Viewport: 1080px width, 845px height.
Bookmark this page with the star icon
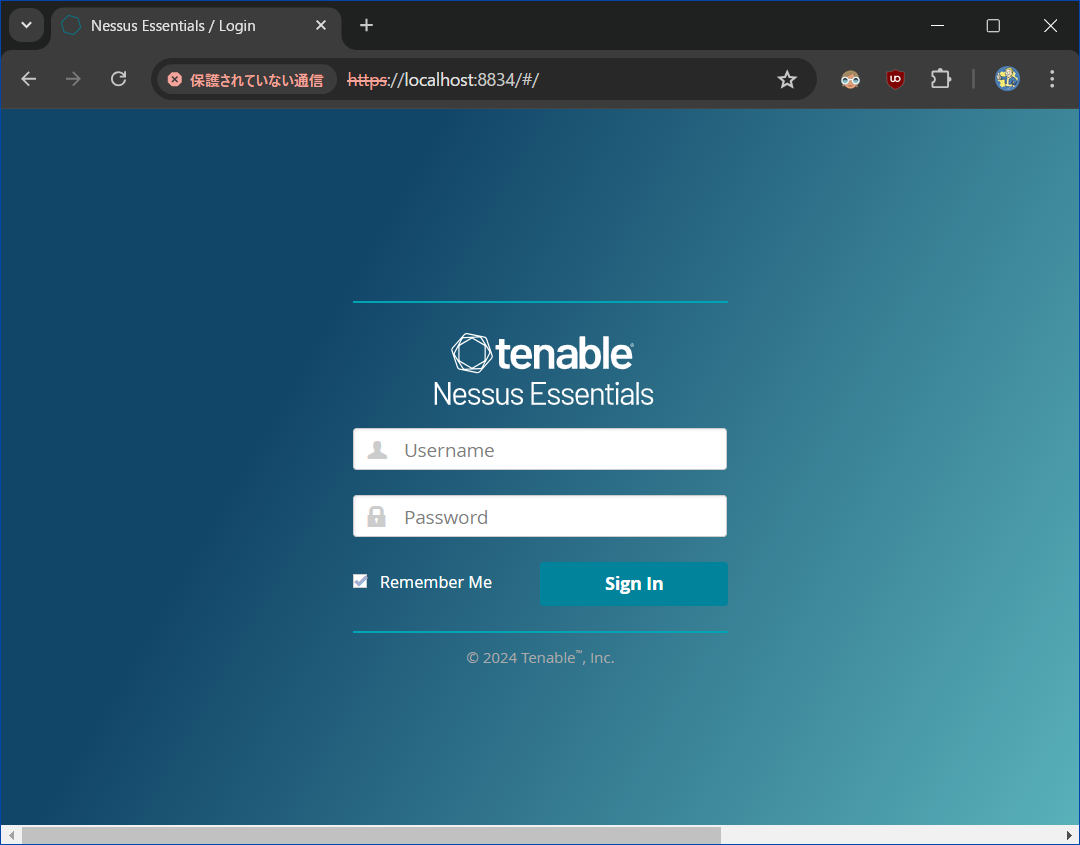point(787,80)
